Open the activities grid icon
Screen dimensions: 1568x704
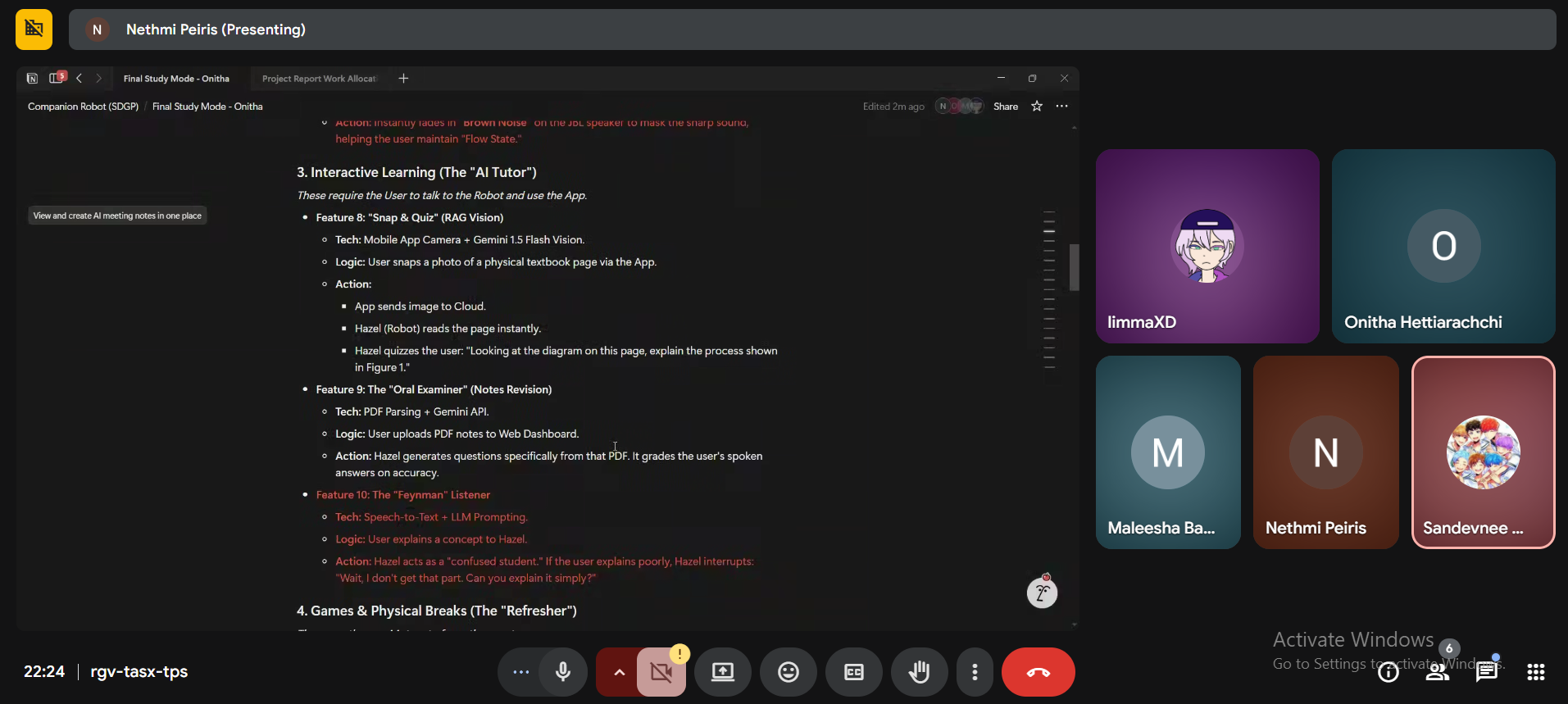point(1536,672)
